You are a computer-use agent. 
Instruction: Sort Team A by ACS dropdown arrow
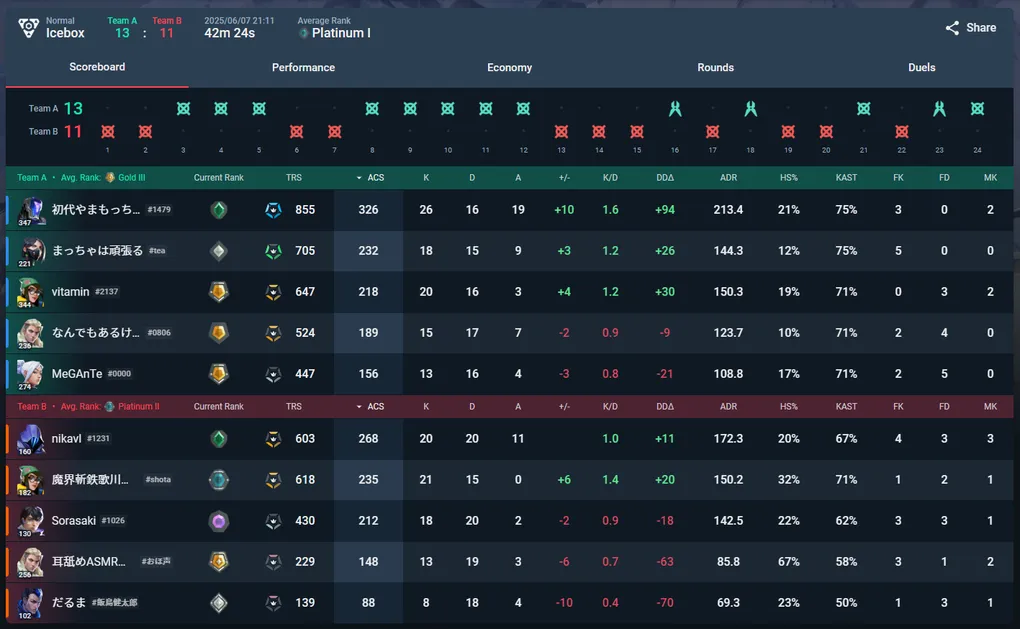tap(358, 178)
